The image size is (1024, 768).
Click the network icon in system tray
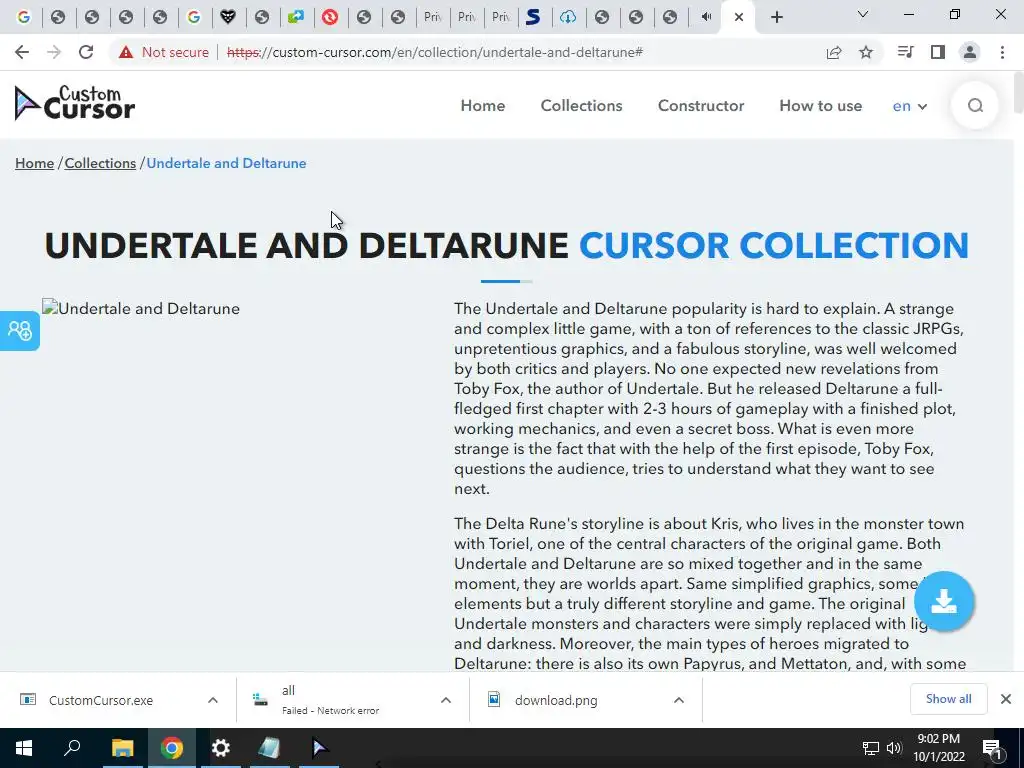(871, 748)
